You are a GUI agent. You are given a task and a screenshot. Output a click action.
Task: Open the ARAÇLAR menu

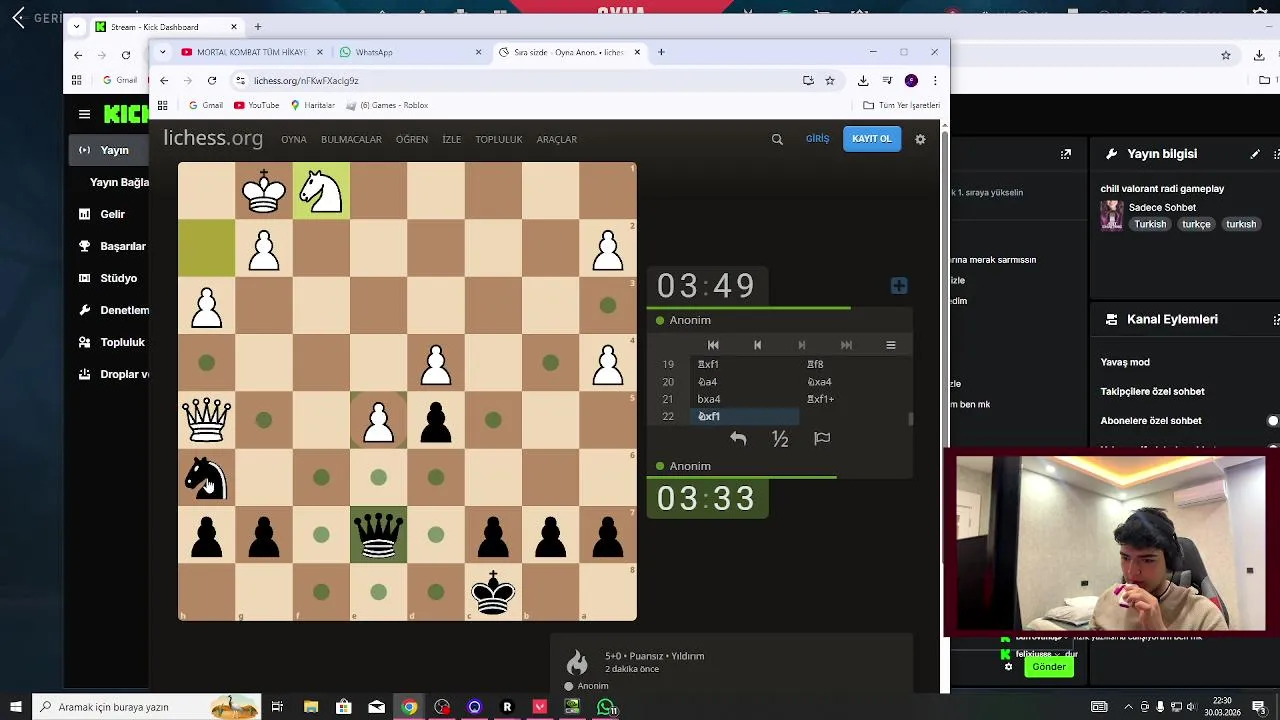tap(557, 139)
